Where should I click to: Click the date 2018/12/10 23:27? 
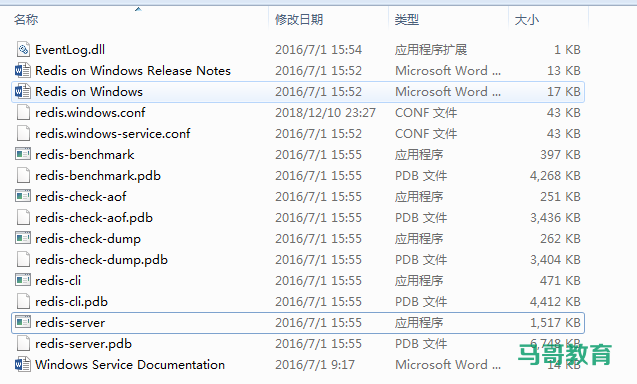[x=325, y=113]
